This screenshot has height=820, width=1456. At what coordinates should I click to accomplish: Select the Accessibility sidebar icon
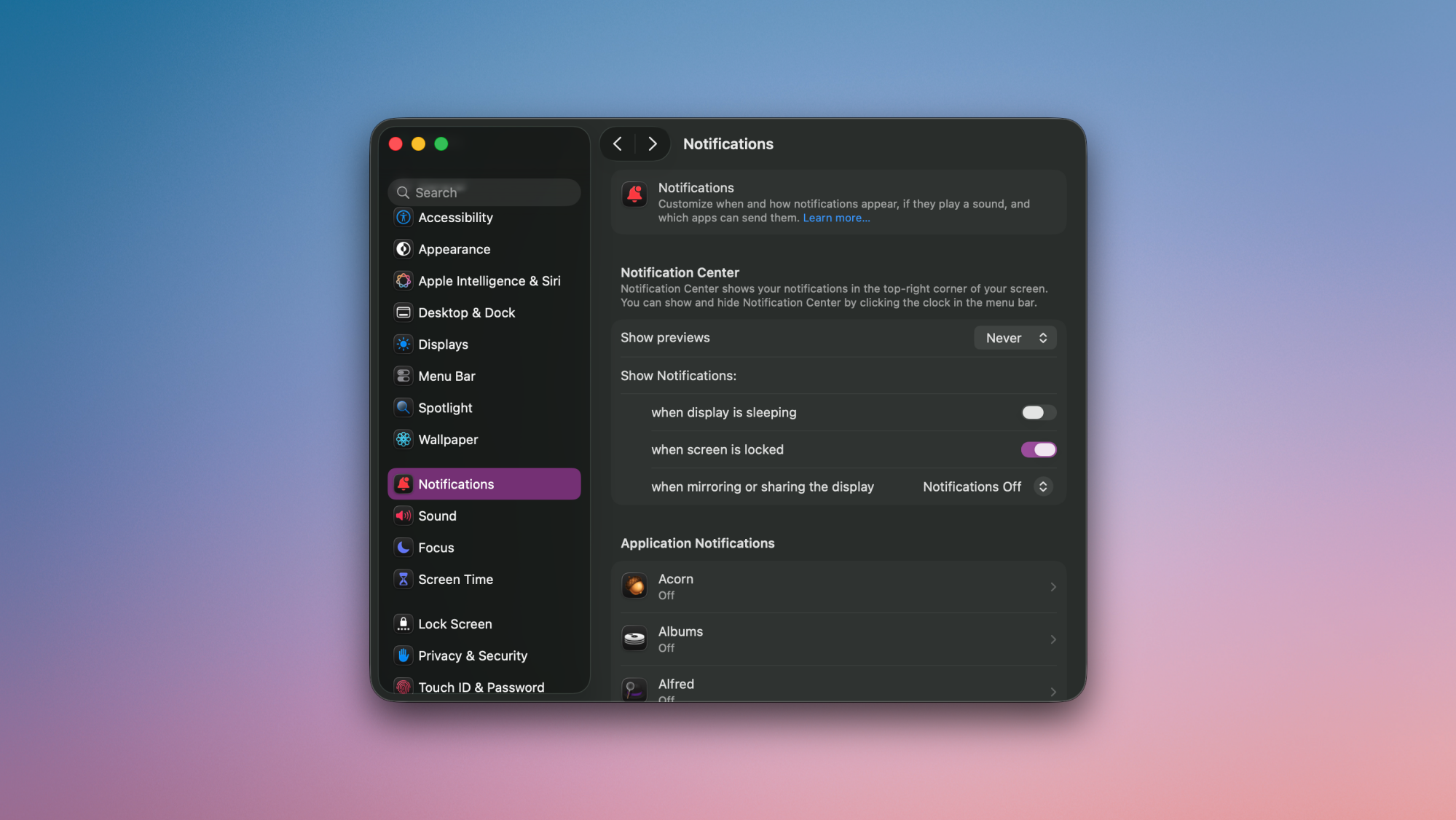(x=404, y=217)
